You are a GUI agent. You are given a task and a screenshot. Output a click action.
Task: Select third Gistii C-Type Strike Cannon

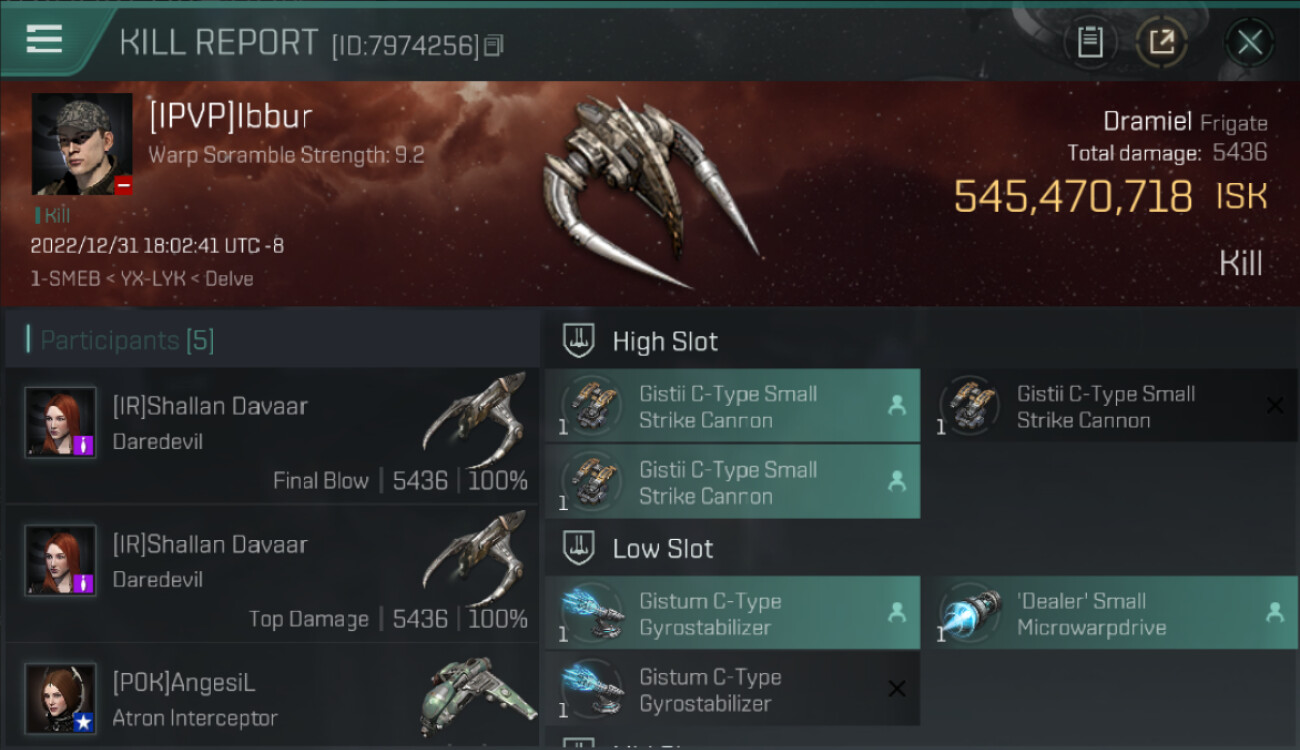click(x=732, y=482)
